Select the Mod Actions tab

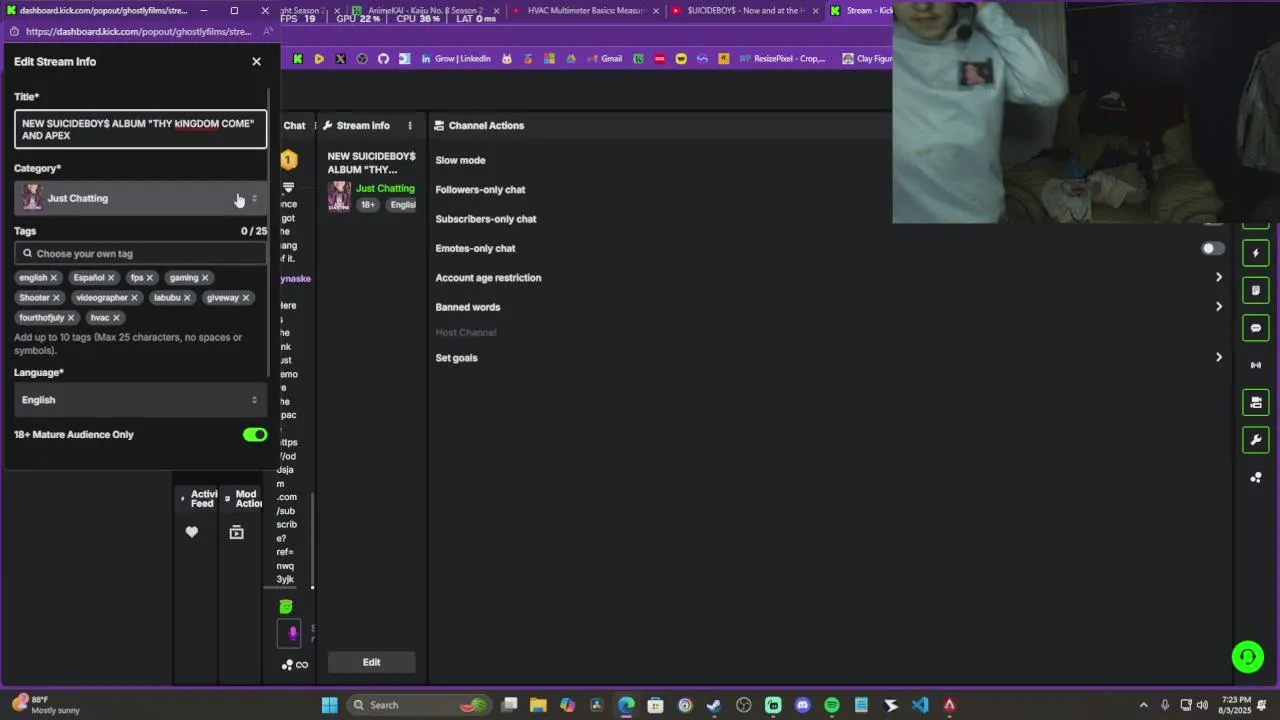tap(248, 498)
